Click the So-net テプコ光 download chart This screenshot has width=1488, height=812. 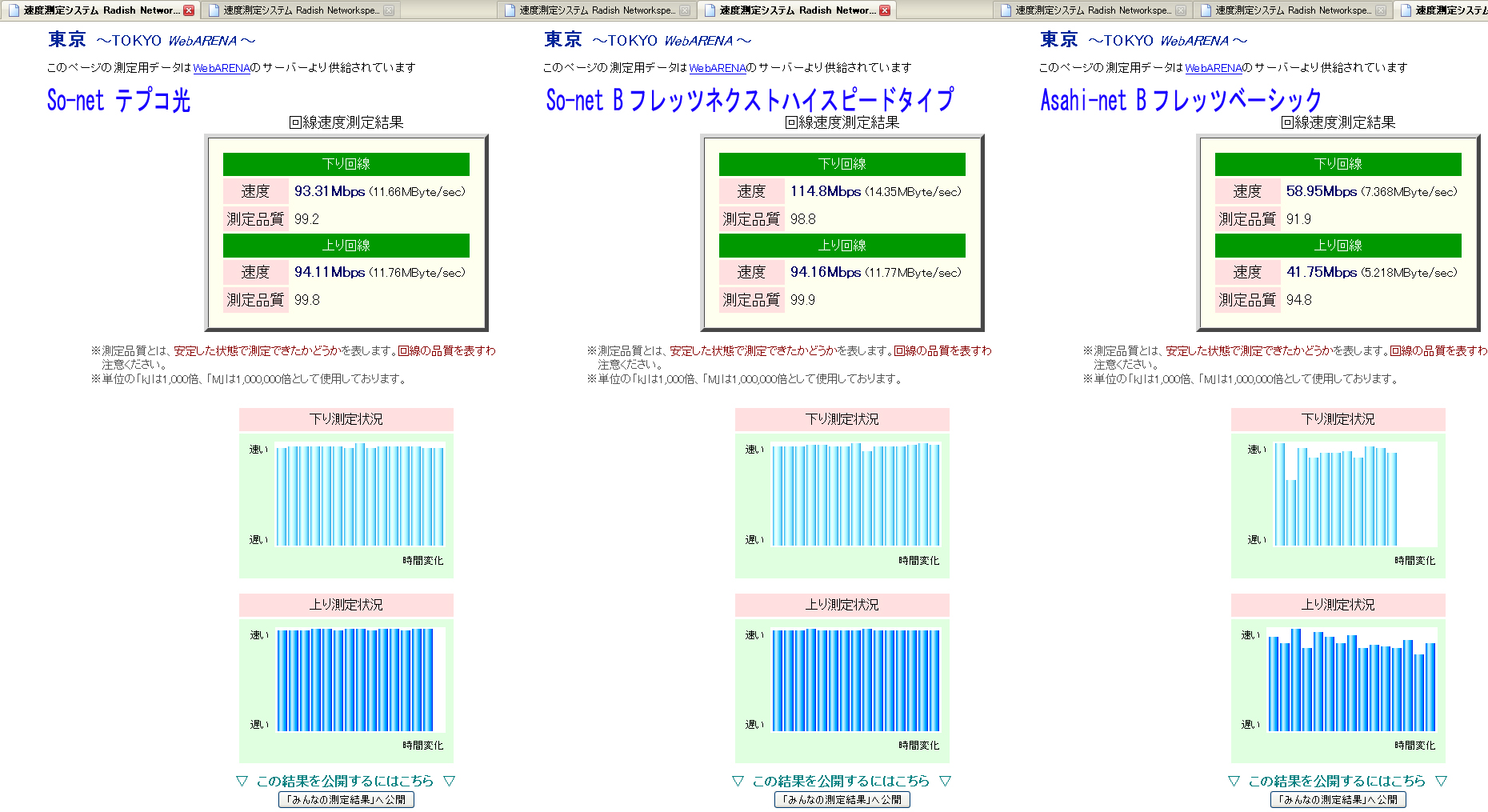[360, 494]
